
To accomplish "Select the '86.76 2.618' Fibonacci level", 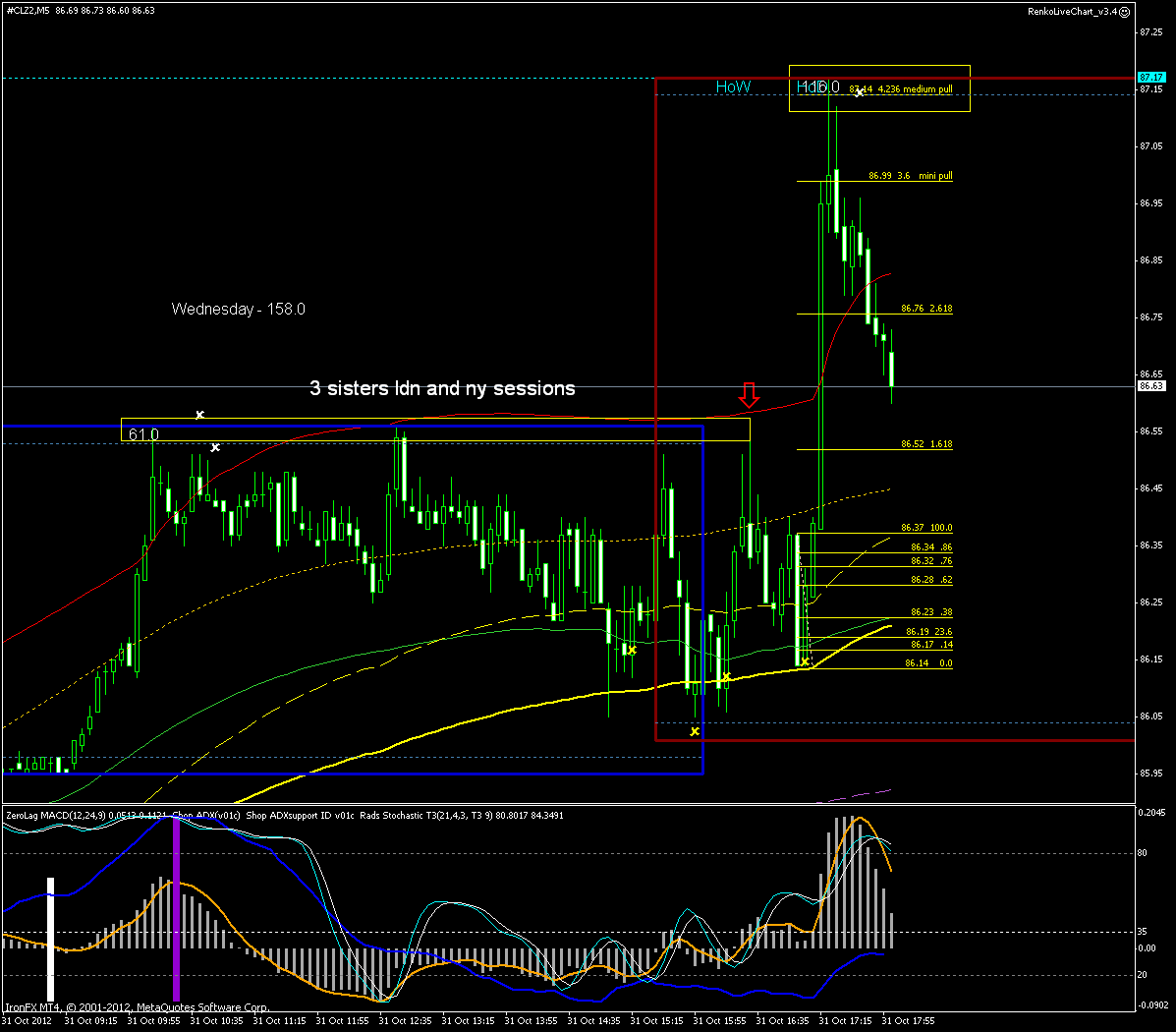I will click(926, 309).
